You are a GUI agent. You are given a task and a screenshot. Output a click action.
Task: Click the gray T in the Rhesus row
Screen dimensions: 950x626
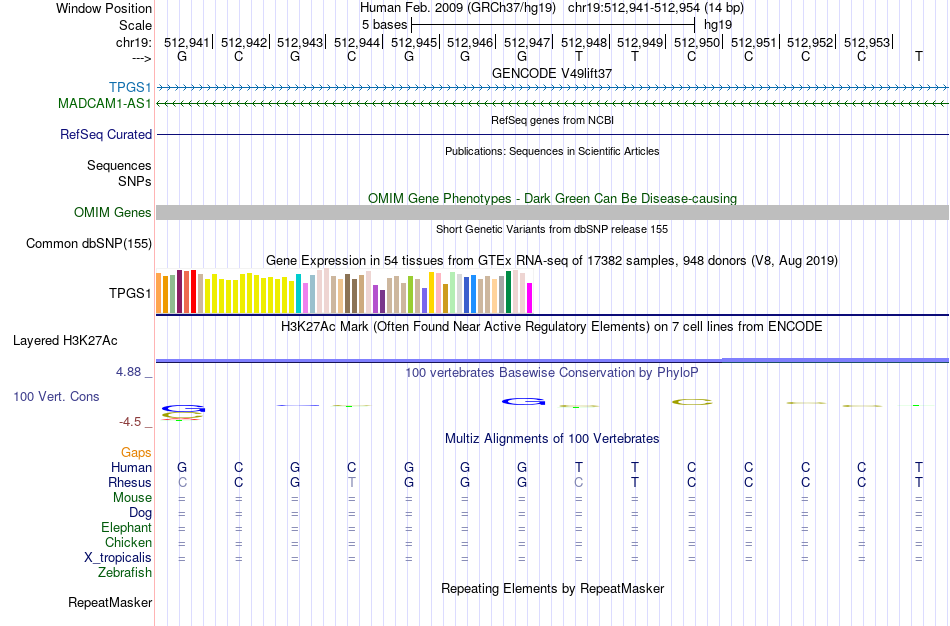click(351, 482)
